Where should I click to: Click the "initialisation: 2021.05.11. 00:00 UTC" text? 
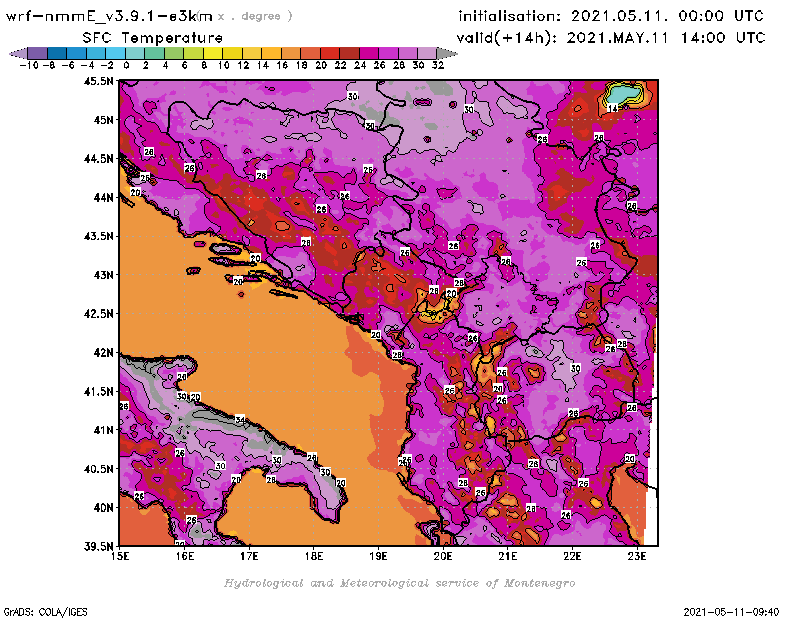tap(611, 16)
